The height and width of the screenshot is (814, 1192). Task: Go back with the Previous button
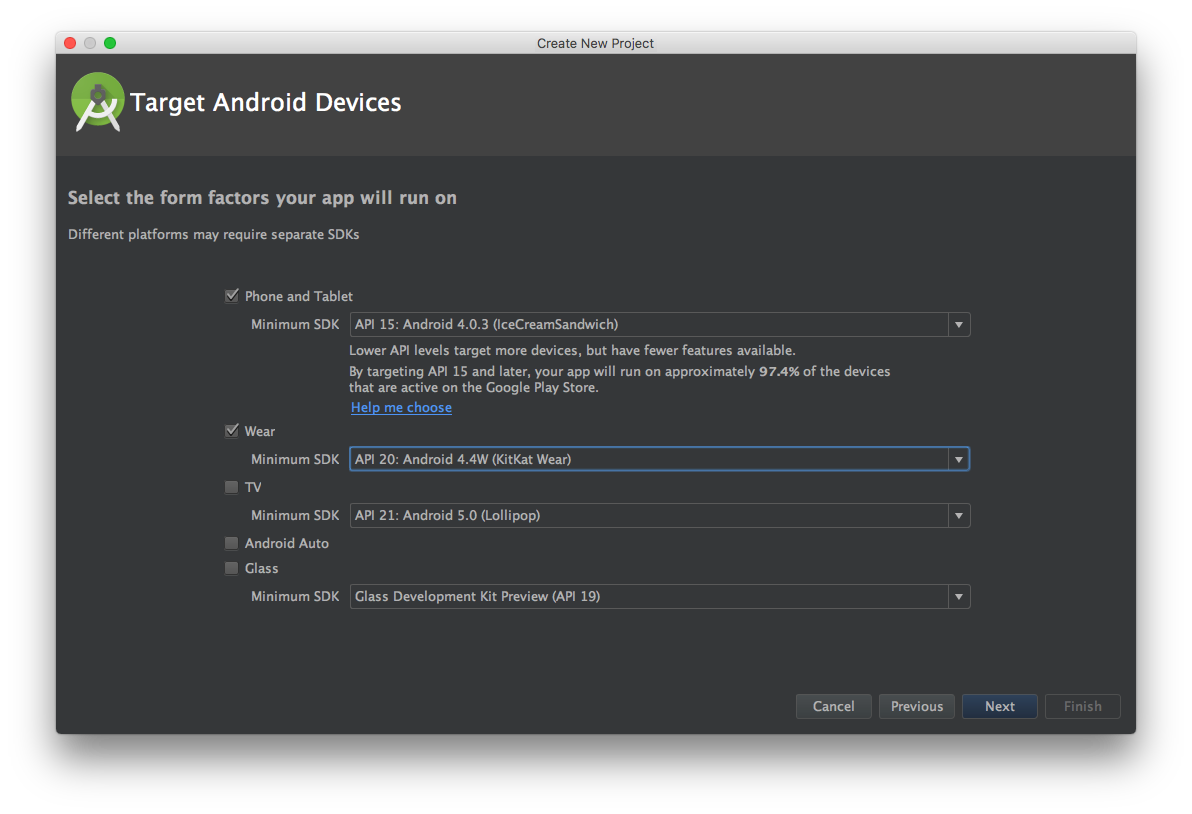tap(917, 706)
